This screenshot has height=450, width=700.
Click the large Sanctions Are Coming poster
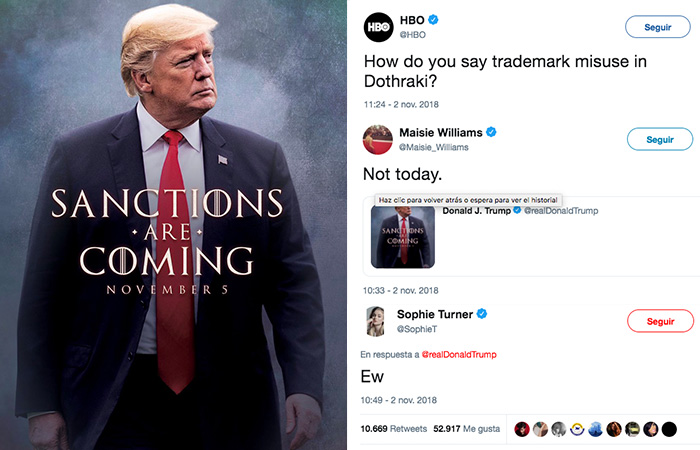click(173, 225)
